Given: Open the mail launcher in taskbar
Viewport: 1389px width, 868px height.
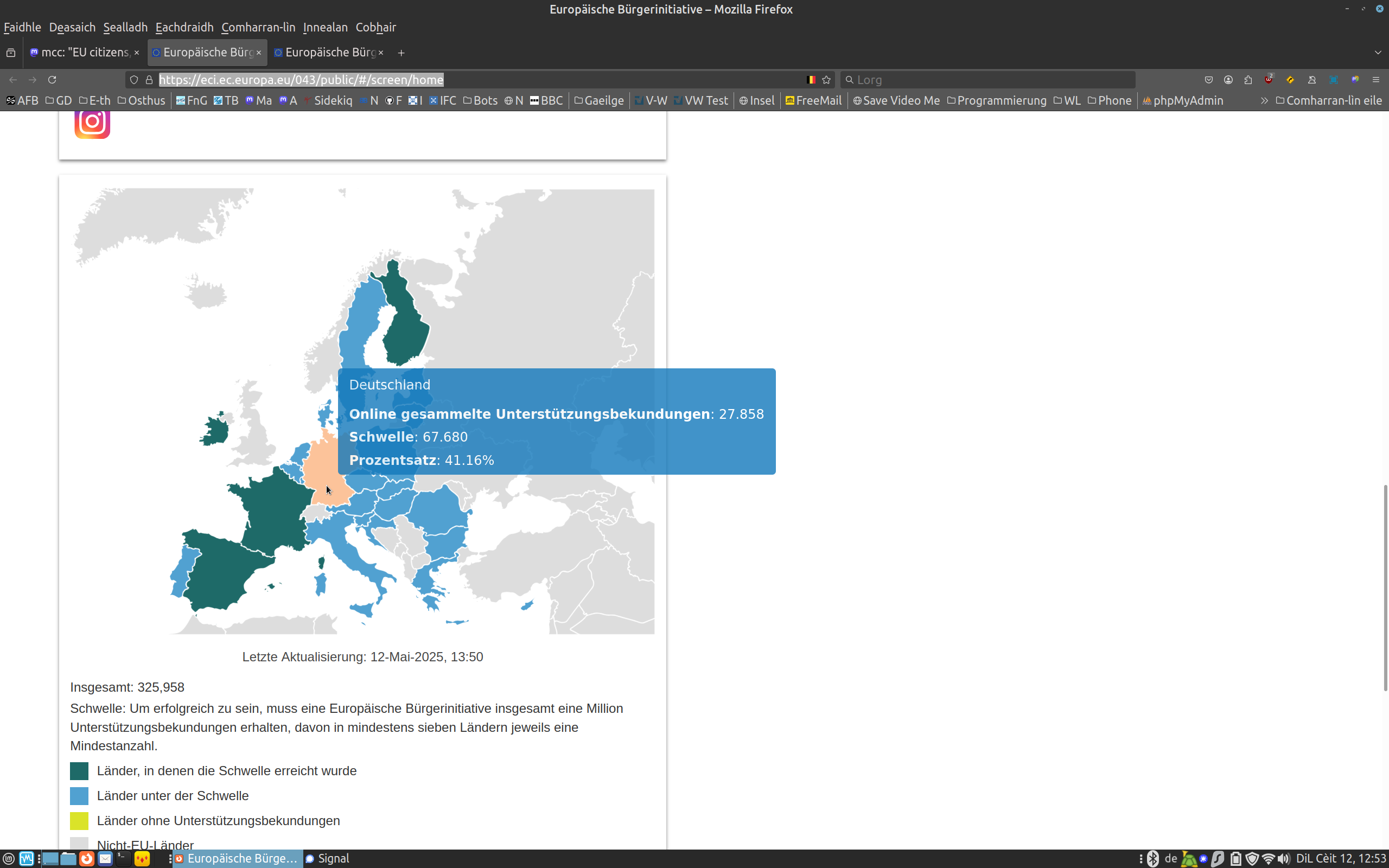Looking at the screenshot, I should pos(105,859).
